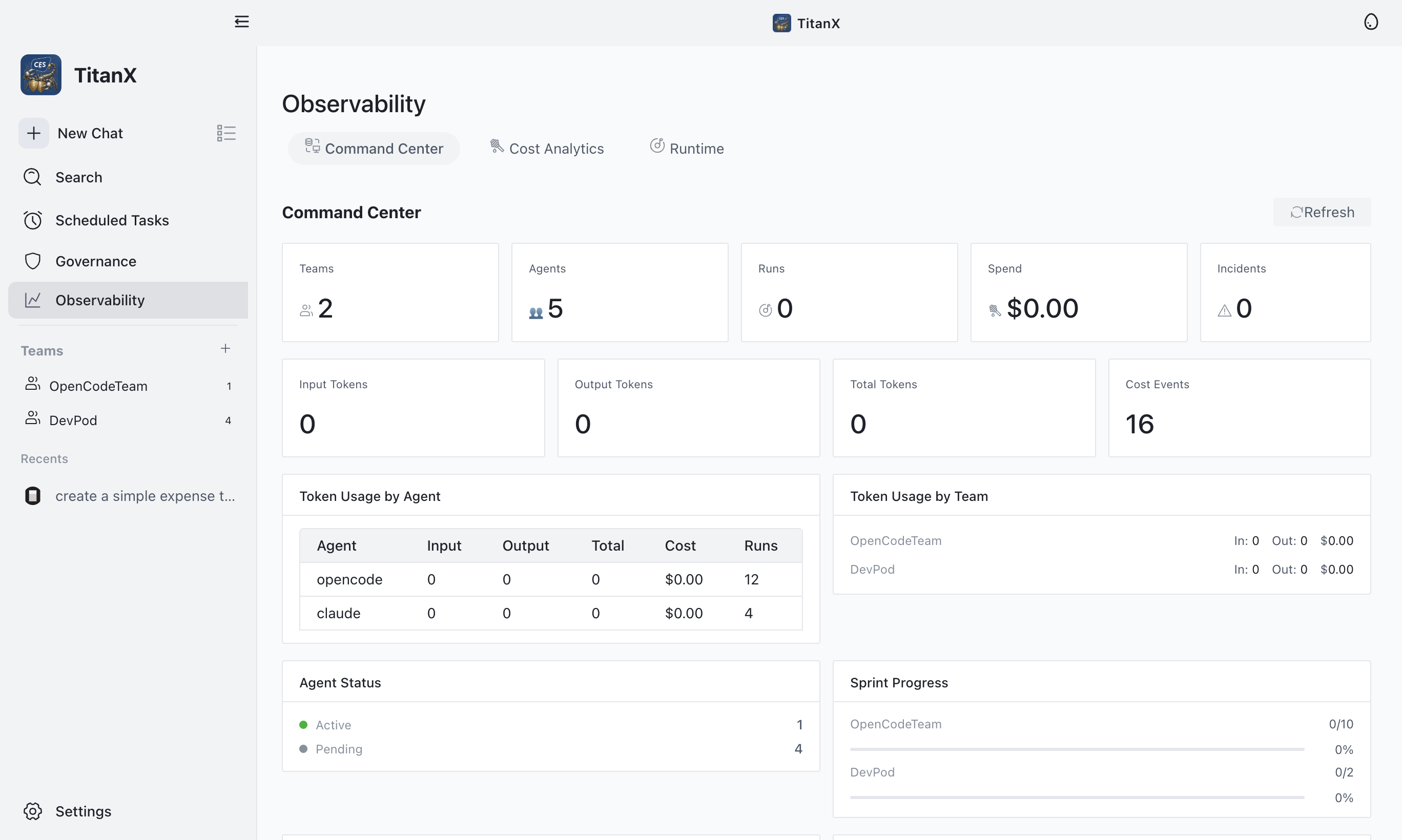
Task: Collapse the sidebar using the panel icon
Action: coord(242,22)
